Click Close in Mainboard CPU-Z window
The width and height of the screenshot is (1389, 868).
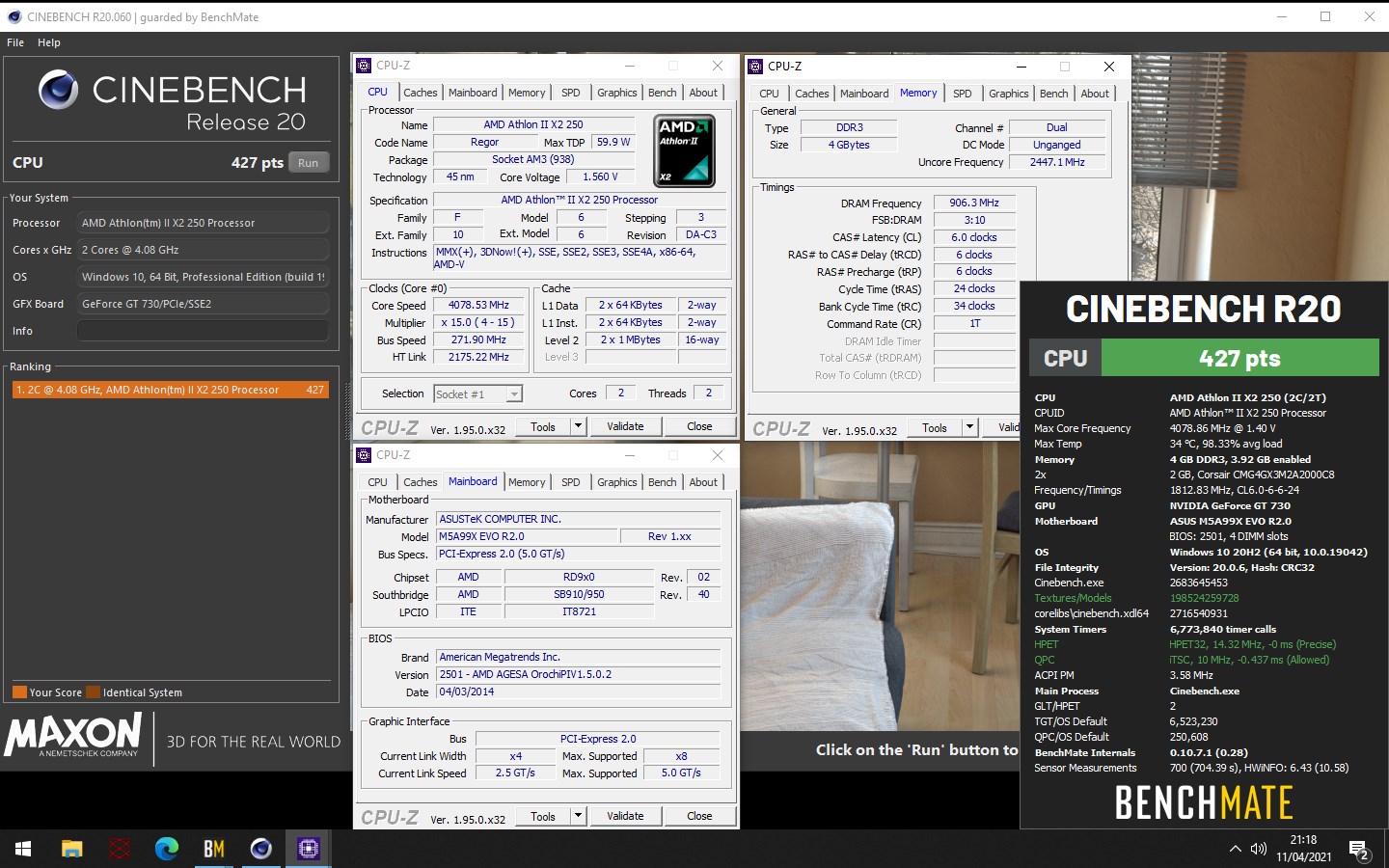click(x=699, y=816)
